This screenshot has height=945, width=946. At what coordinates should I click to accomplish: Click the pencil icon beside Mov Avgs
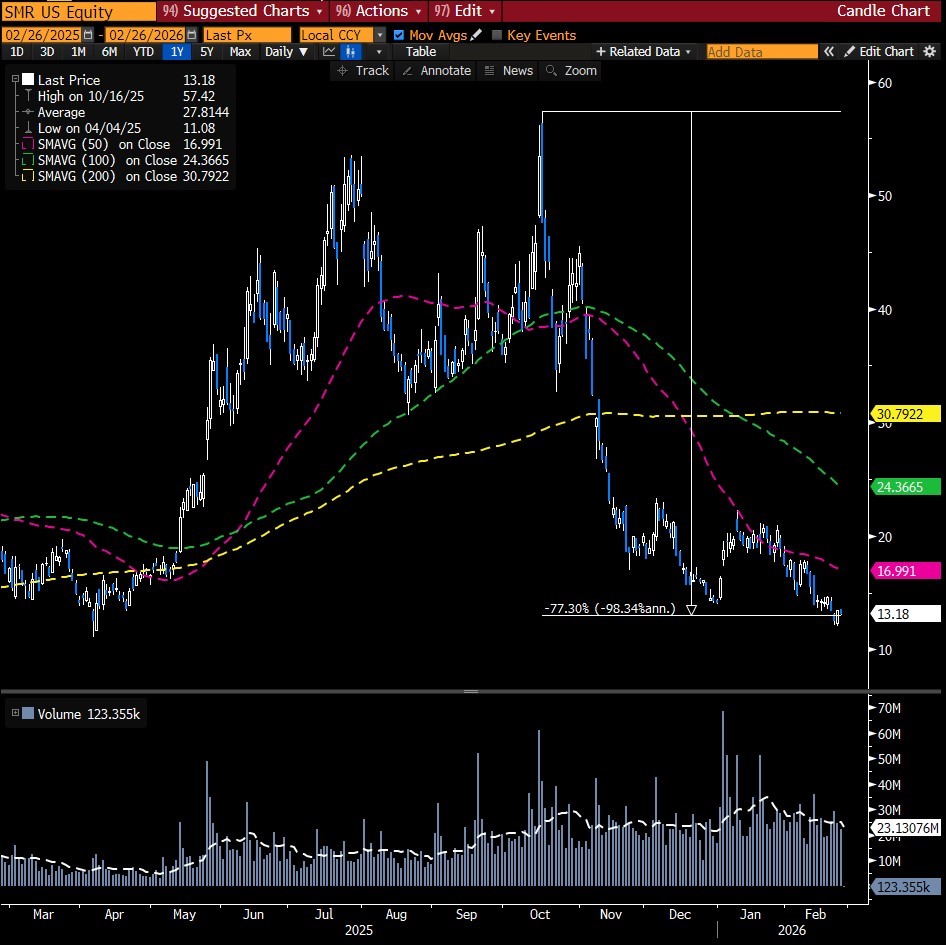(x=476, y=35)
